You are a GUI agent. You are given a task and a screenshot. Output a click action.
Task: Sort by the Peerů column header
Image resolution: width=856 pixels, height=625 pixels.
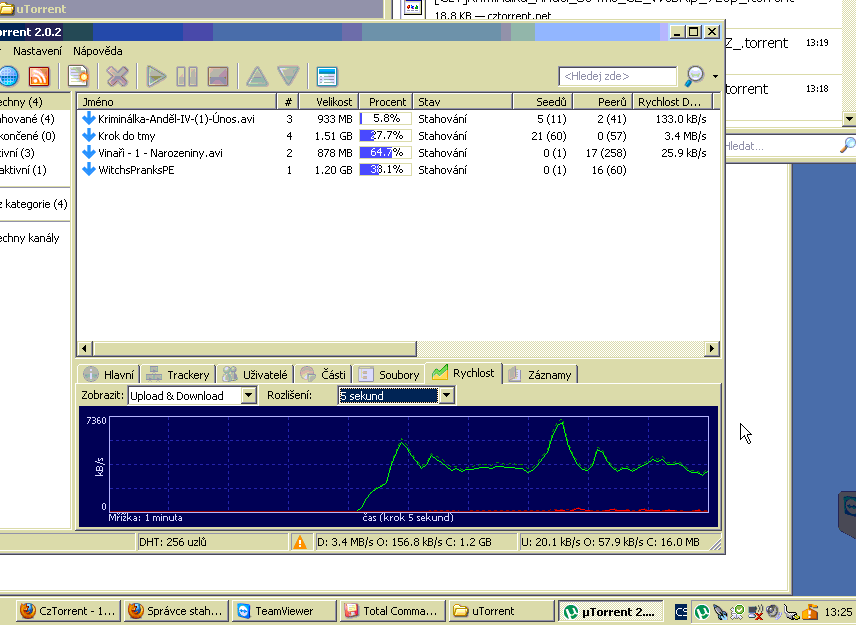pyautogui.click(x=603, y=102)
